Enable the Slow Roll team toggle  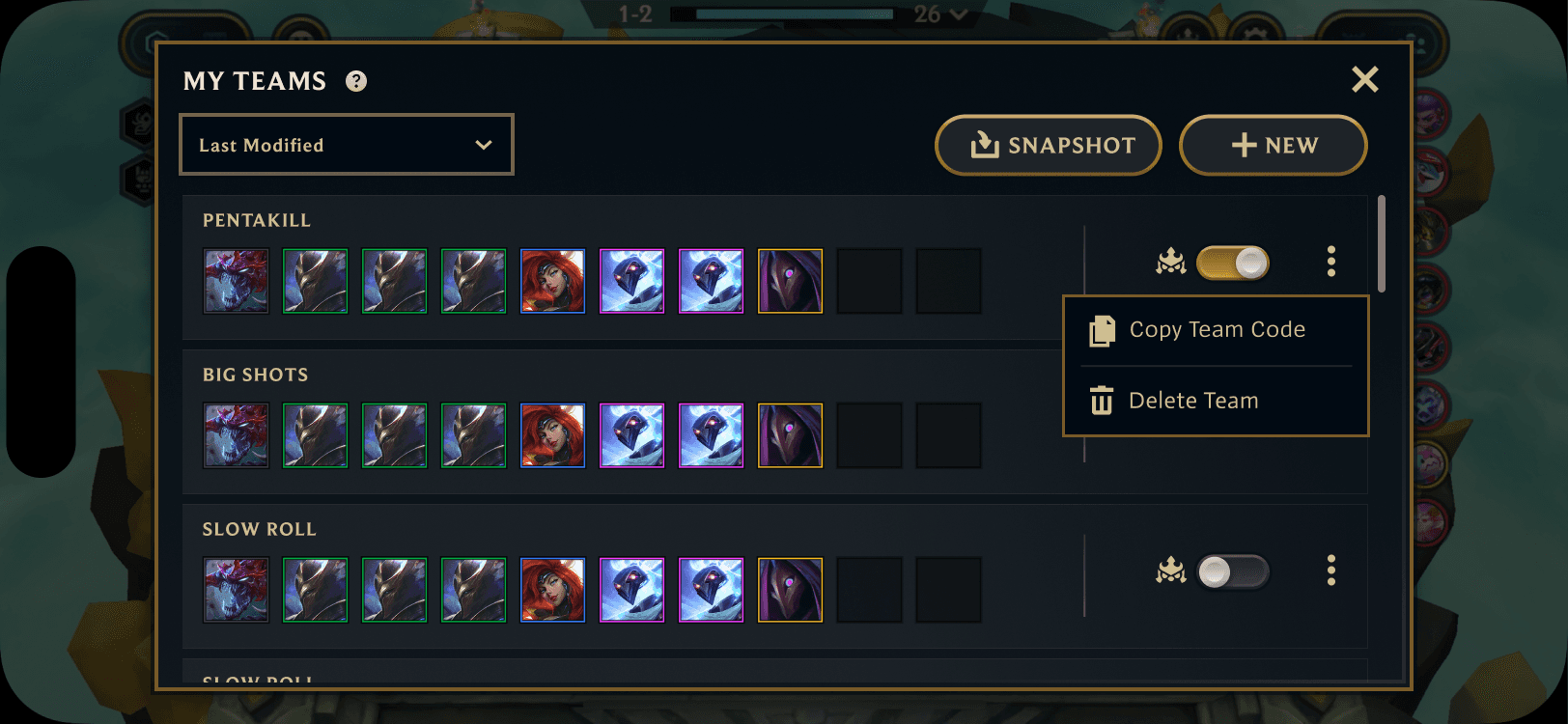coord(1233,571)
